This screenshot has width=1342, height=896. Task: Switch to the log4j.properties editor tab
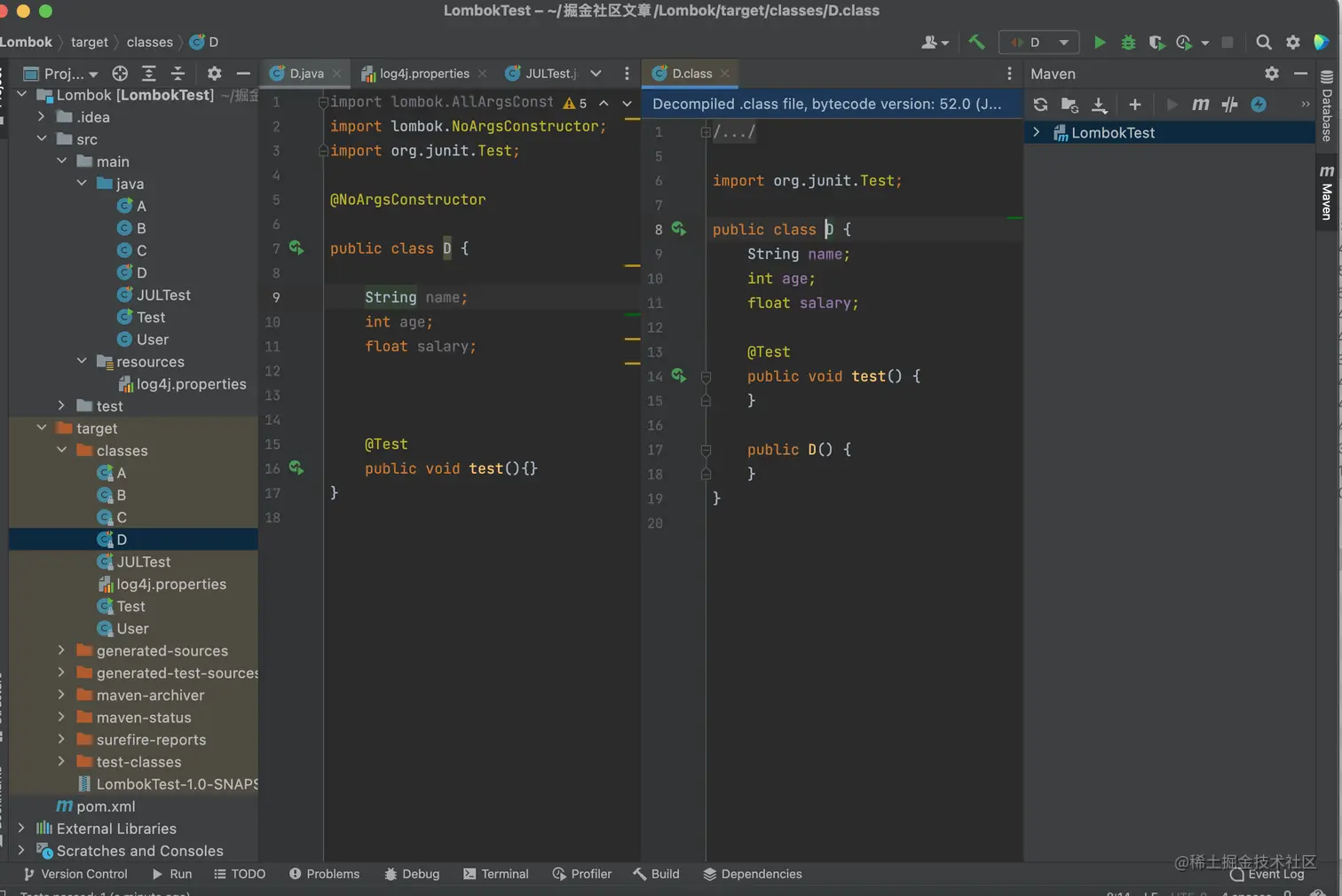pyautogui.click(x=423, y=74)
